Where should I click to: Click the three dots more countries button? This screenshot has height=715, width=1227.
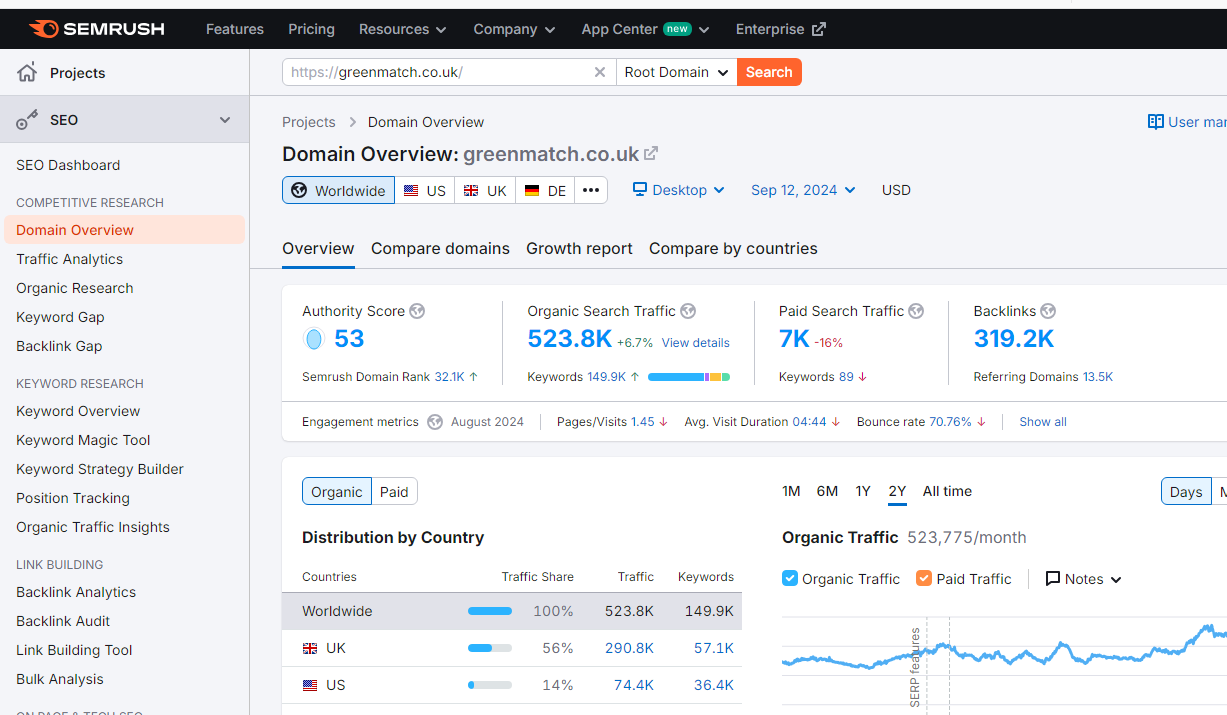pyautogui.click(x=591, y=190)
